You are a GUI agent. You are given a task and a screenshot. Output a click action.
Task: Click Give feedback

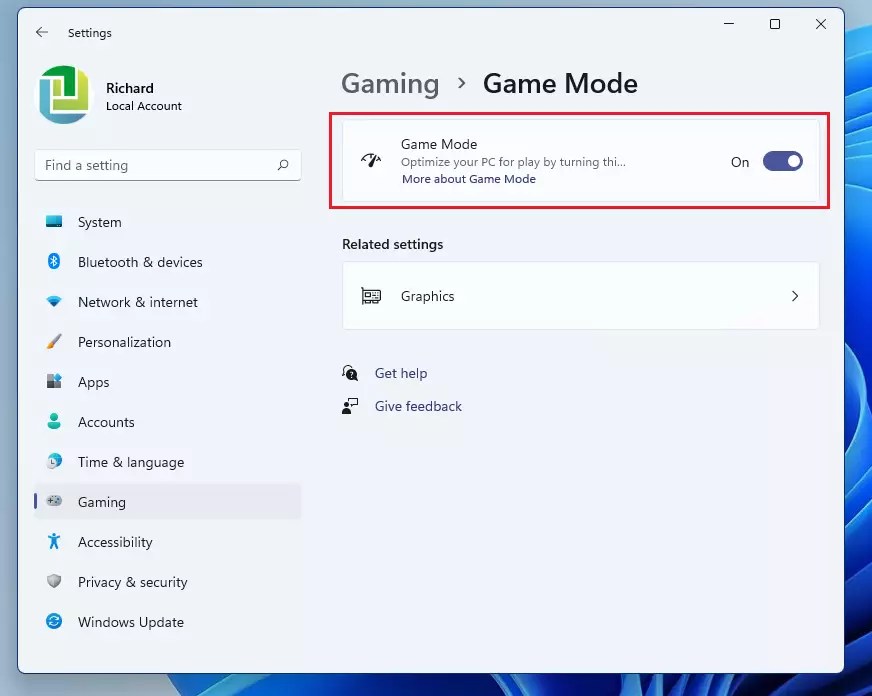pyautogui.click(x=418, y=406)
